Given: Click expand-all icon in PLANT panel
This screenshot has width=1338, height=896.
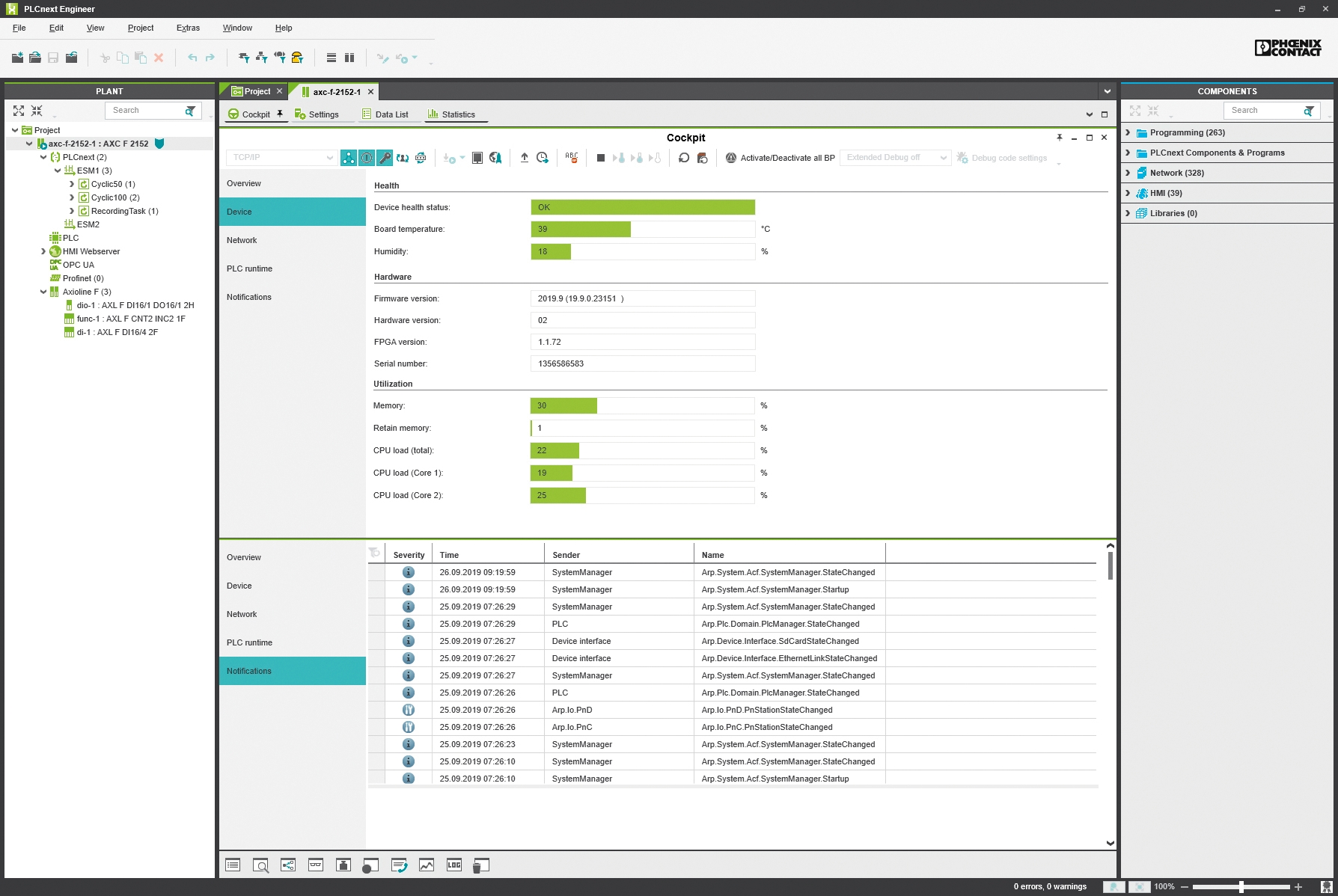Looking at the screenshot, I should 19,111.
